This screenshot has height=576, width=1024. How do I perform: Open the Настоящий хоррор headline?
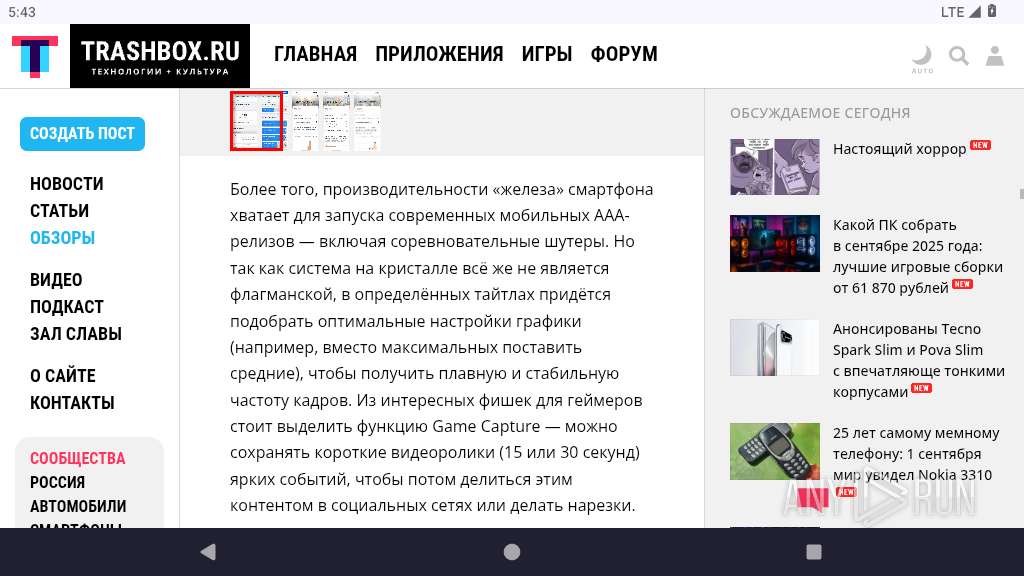(x=899, y=149)
